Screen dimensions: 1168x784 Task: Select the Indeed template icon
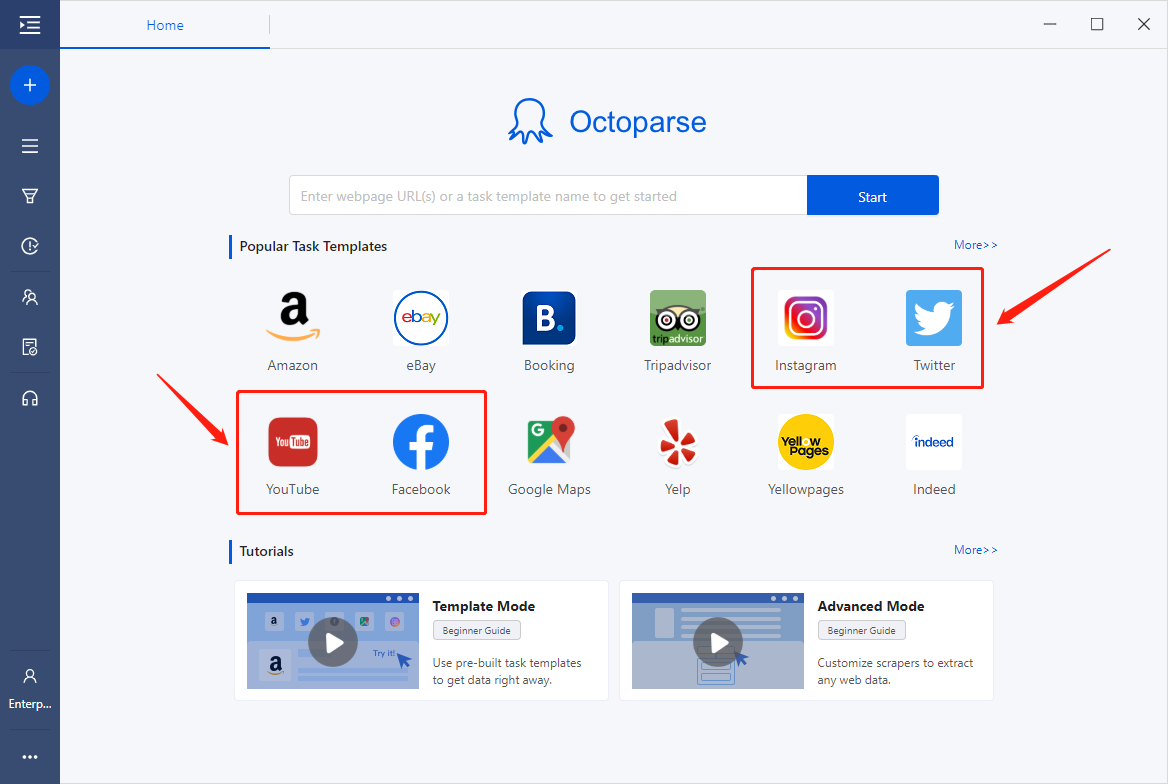[934, 442]
